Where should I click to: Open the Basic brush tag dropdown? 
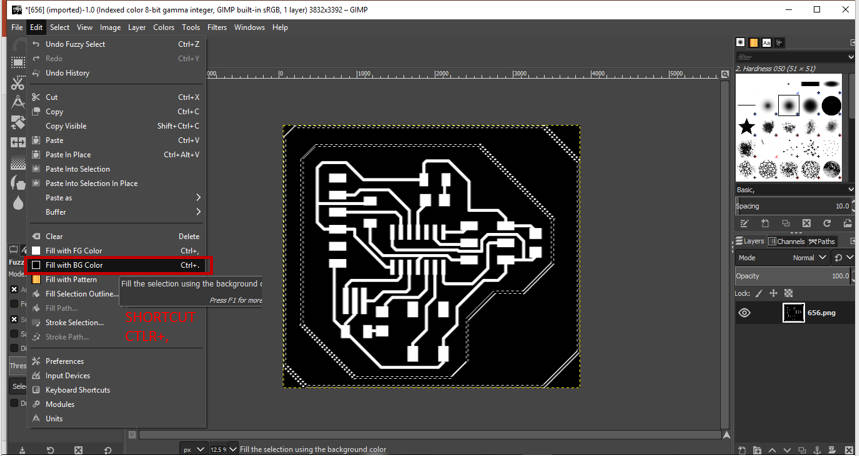click(795, 190)
